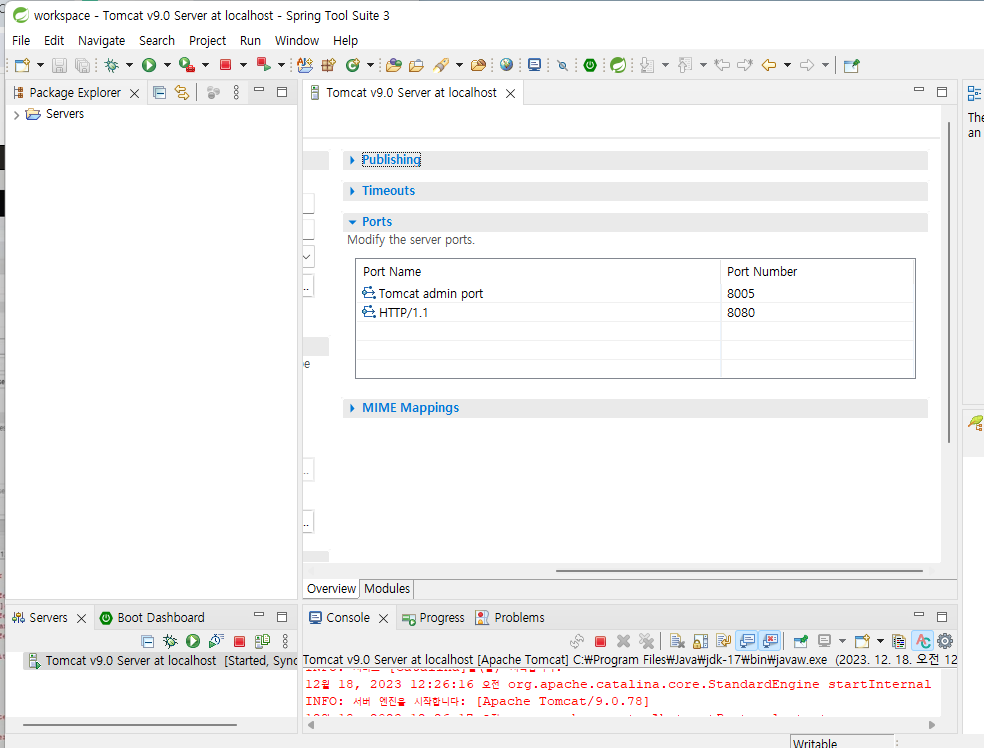
Task: Click the MIME Mappings heading link
Action: pos(410,408)
